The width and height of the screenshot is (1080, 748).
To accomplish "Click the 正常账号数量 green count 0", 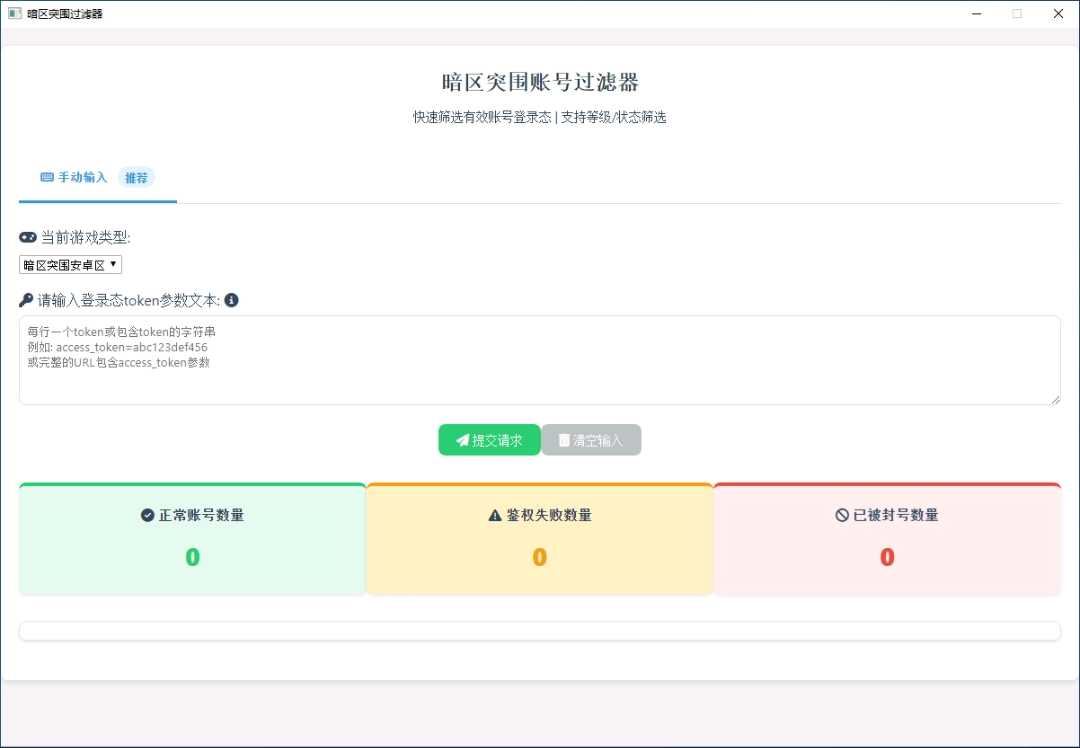I will coord(193,557).
